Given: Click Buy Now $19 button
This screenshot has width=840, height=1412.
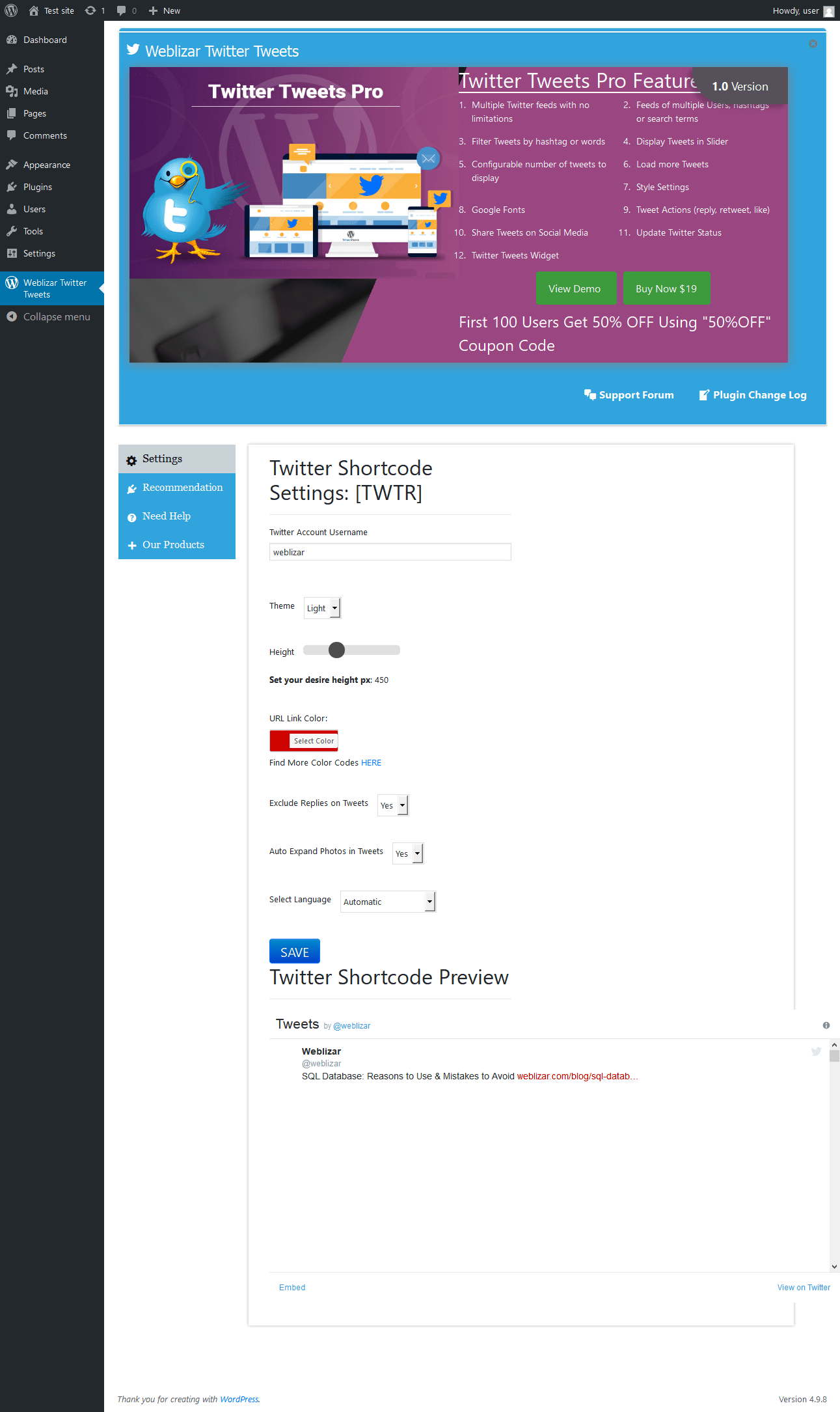Looking at the screenshot, I should (x=666, y=288).
